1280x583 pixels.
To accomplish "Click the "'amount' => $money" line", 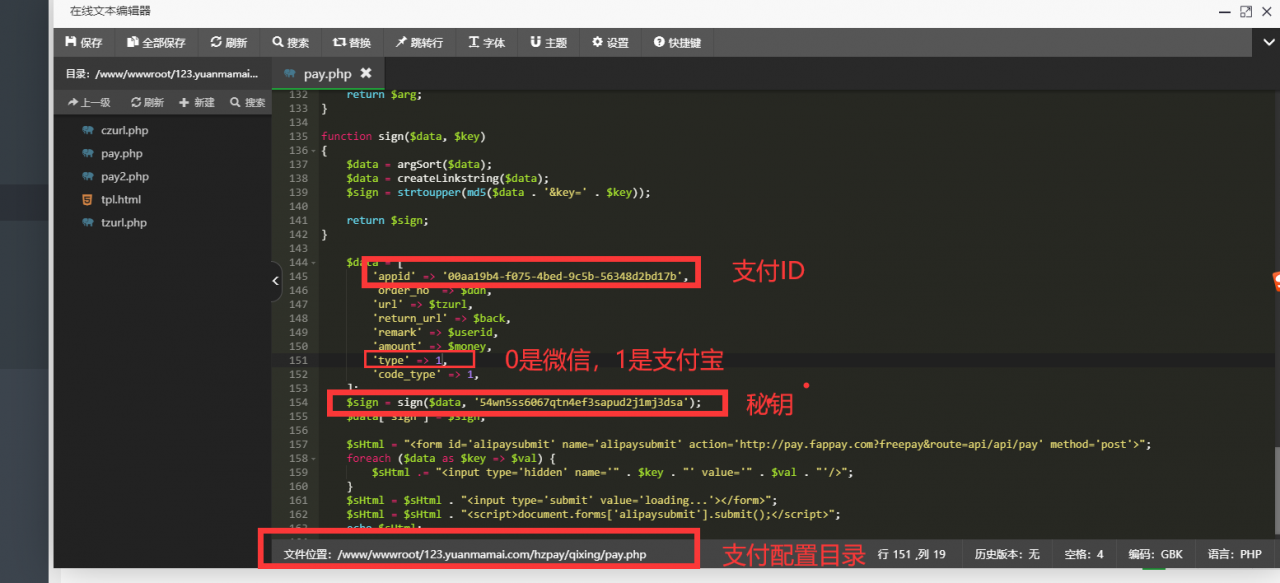I will click(431, 346).
